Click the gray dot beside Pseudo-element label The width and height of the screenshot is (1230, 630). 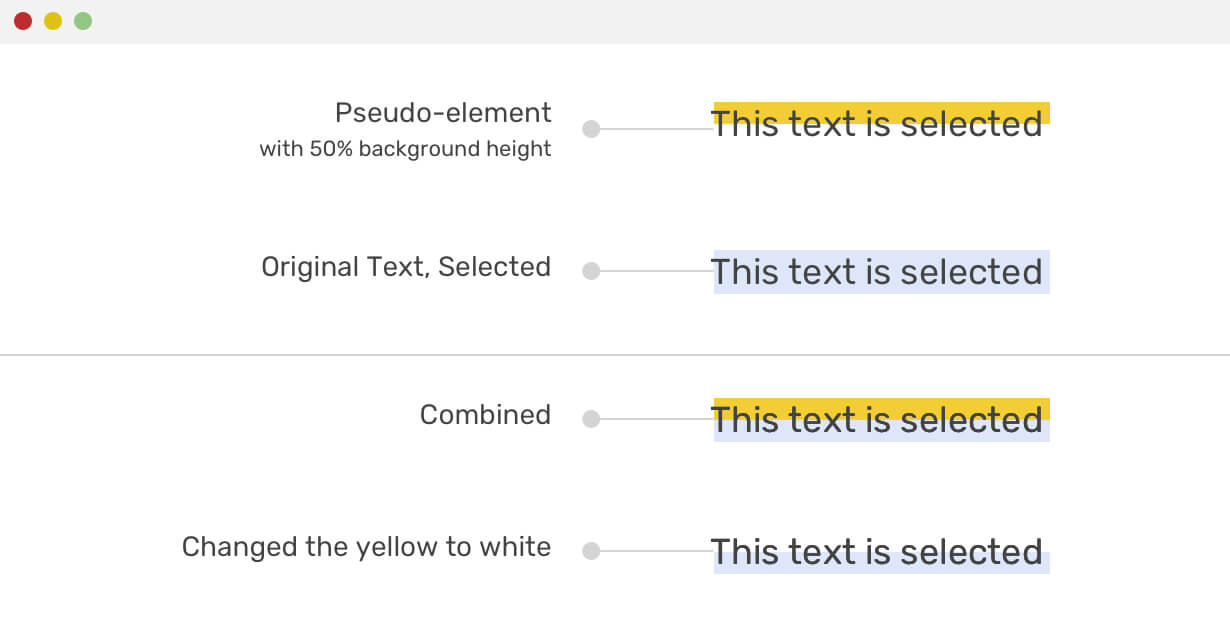[x=591, y=129]
